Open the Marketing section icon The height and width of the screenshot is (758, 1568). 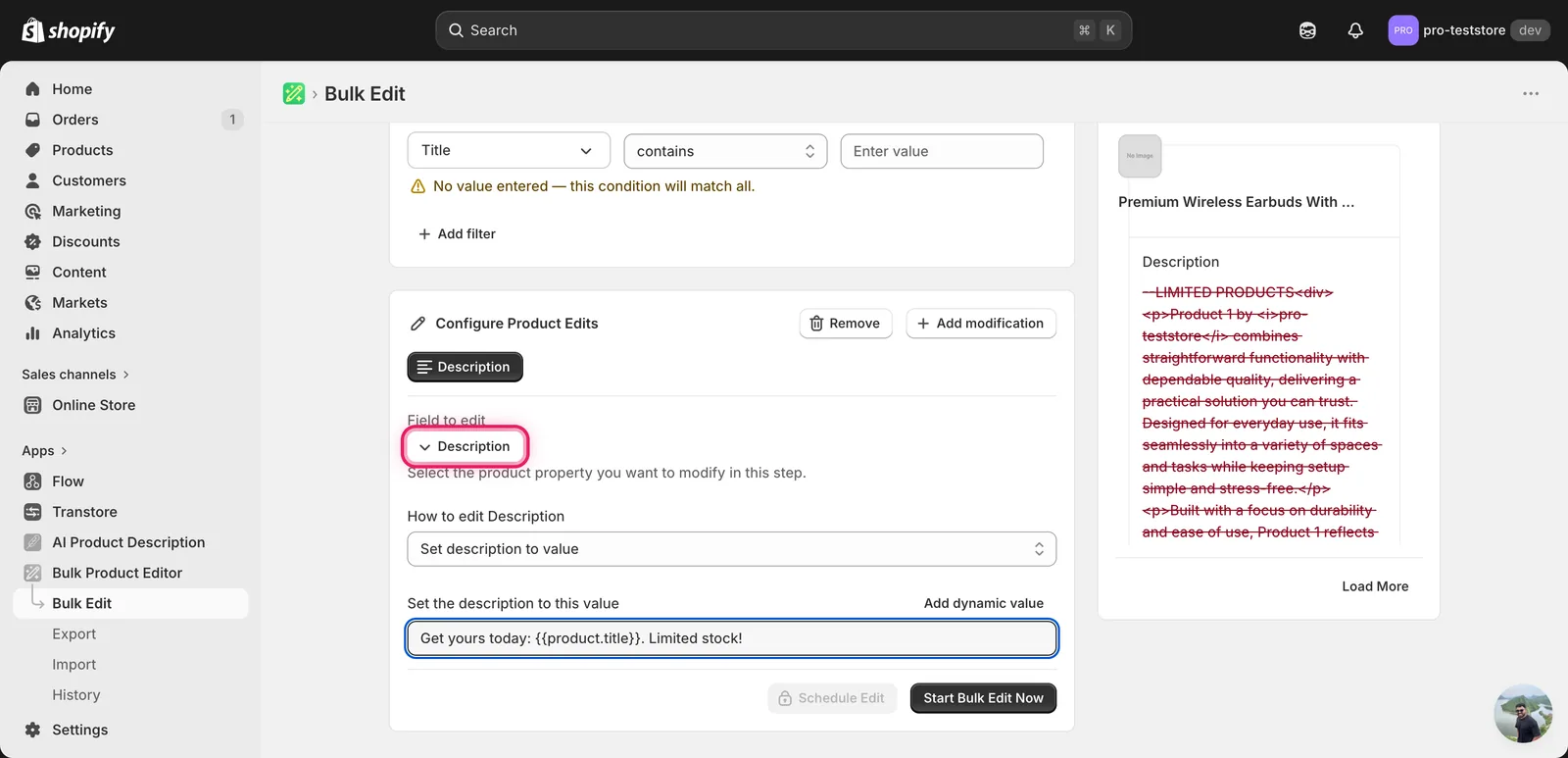tap(32, 211)
